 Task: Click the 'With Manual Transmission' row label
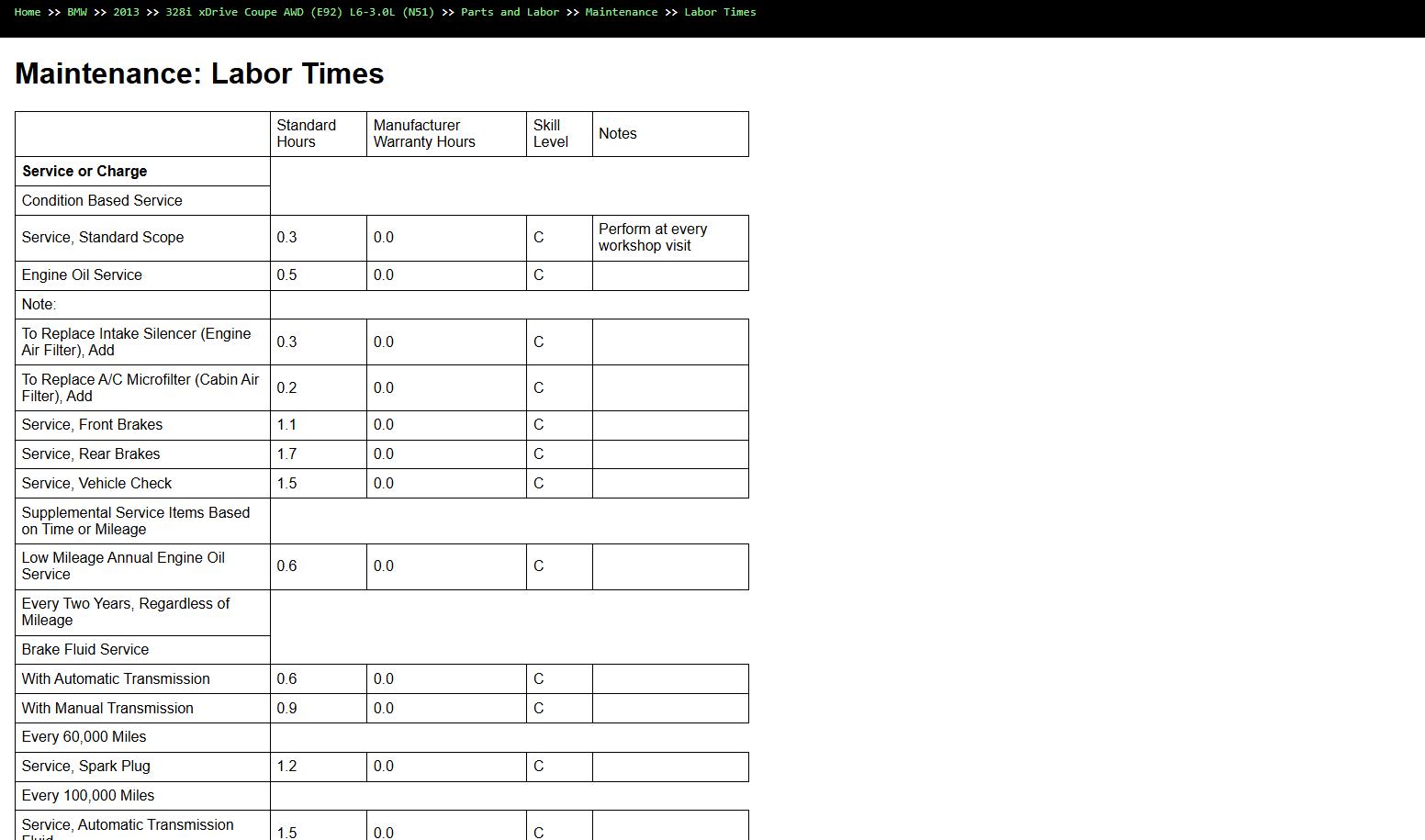(107, 709)
